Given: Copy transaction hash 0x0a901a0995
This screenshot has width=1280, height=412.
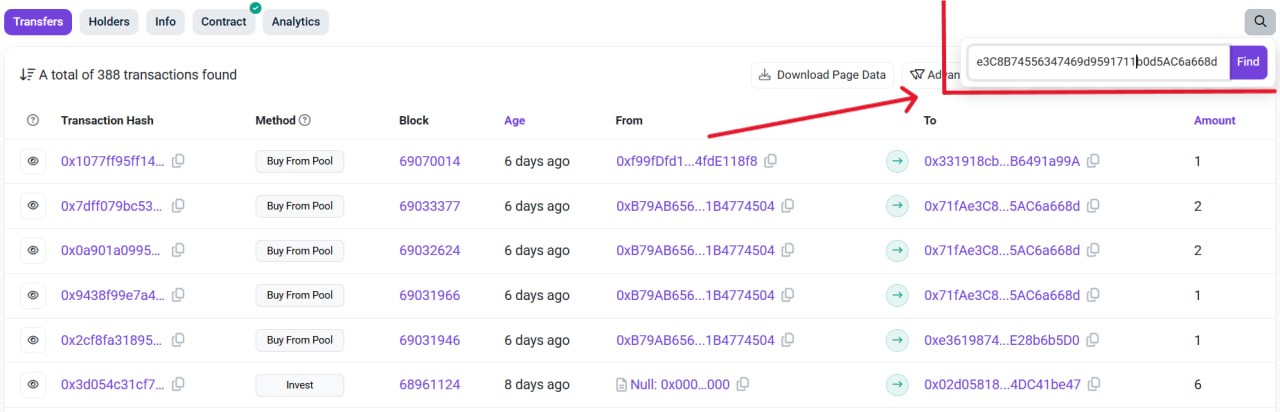Looking at the screenshot, I should (178, 251).
